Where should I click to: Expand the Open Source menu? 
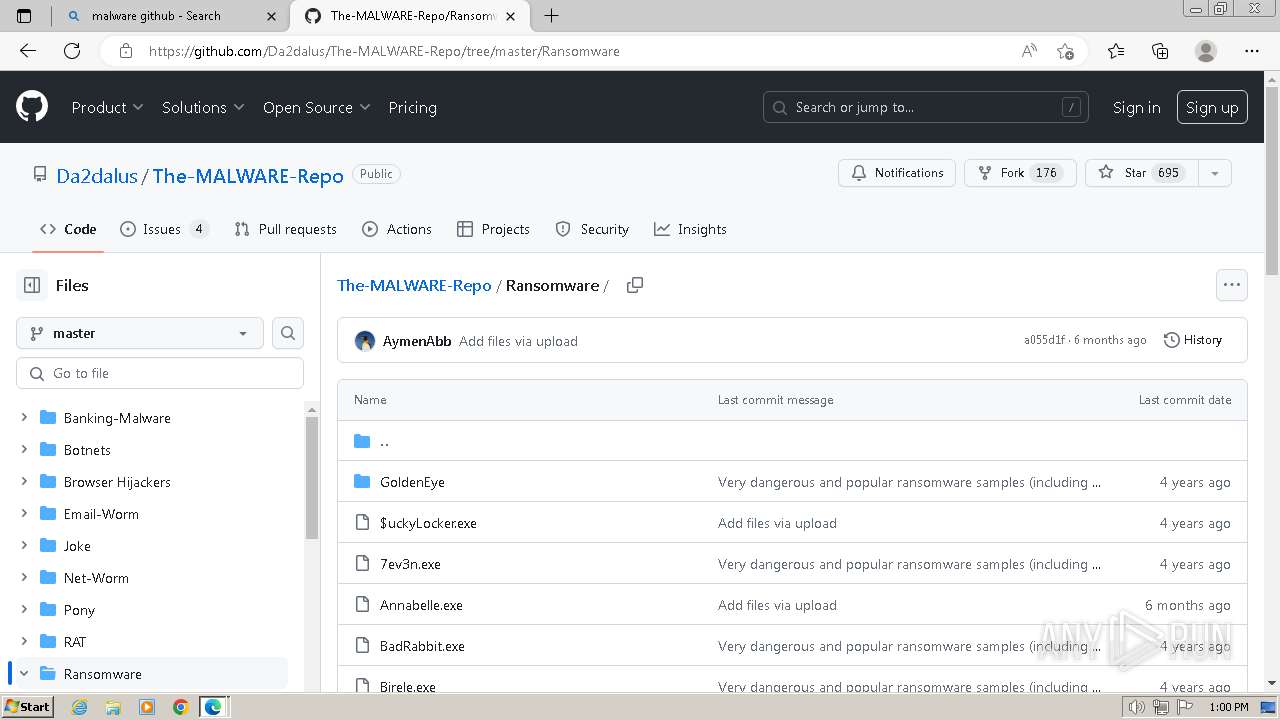tap(316, 107)
